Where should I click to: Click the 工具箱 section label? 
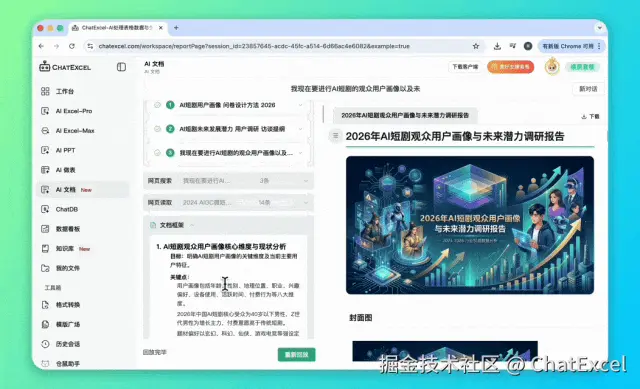[x=53, y=287]
